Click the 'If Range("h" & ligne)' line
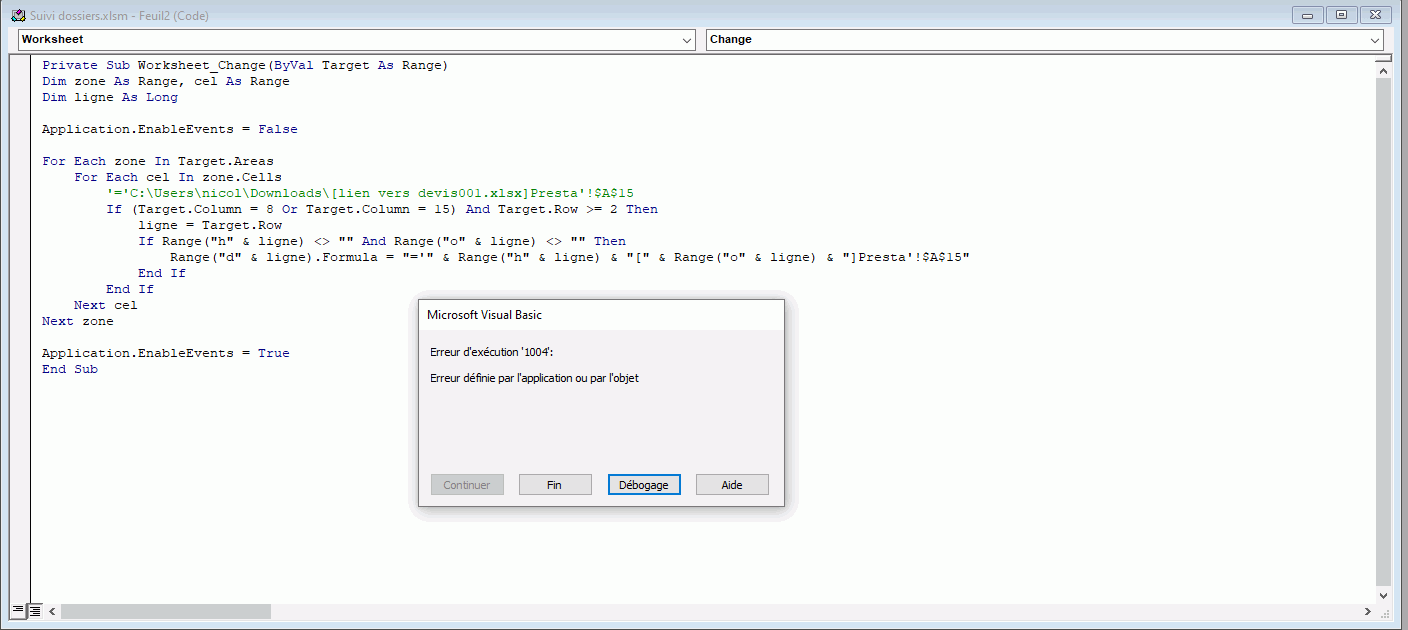Image resolution: width=1408 pixels, height=630 pixels. coord(382,241)
